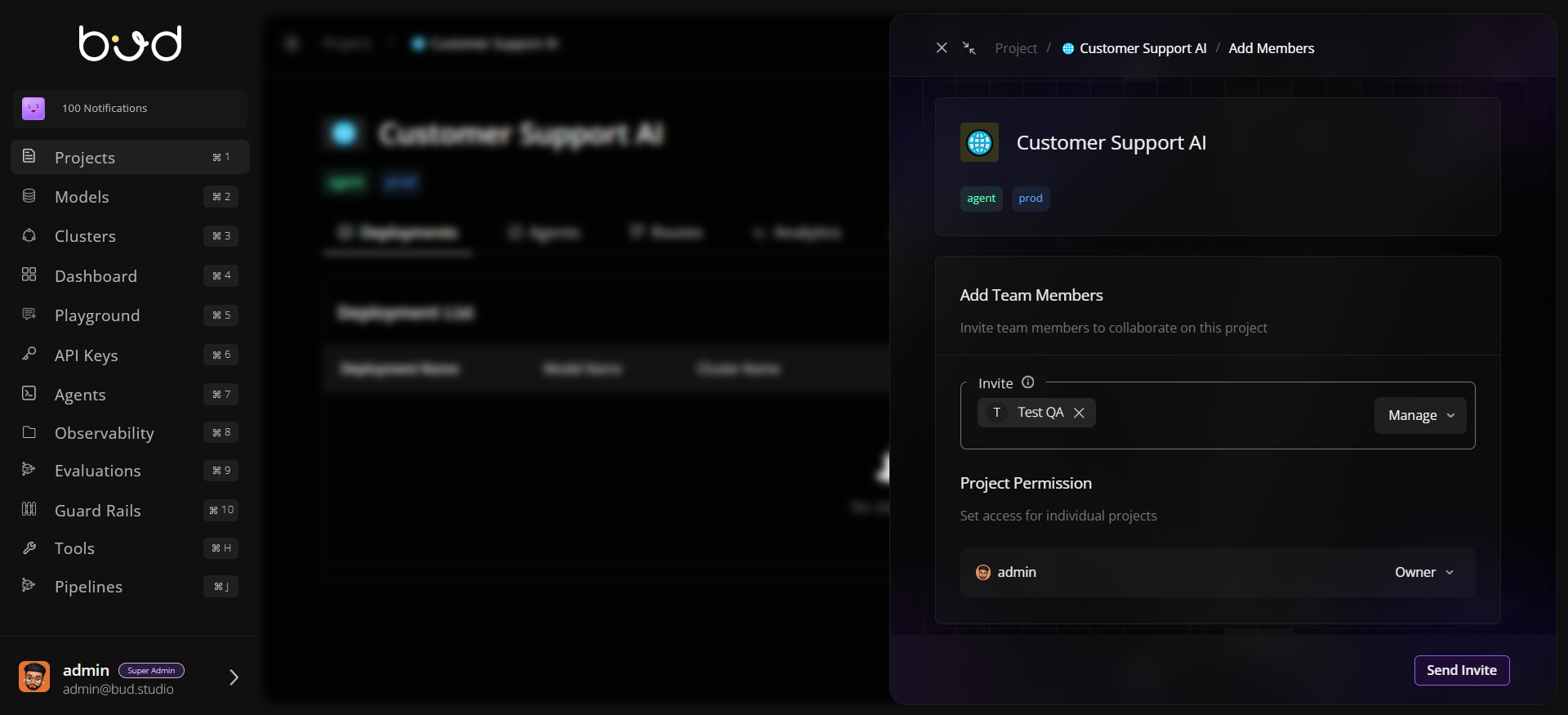Viewport: 1568px width, 715px height.
Task: Go to Evaluations menu item
Action: point(130,470)
